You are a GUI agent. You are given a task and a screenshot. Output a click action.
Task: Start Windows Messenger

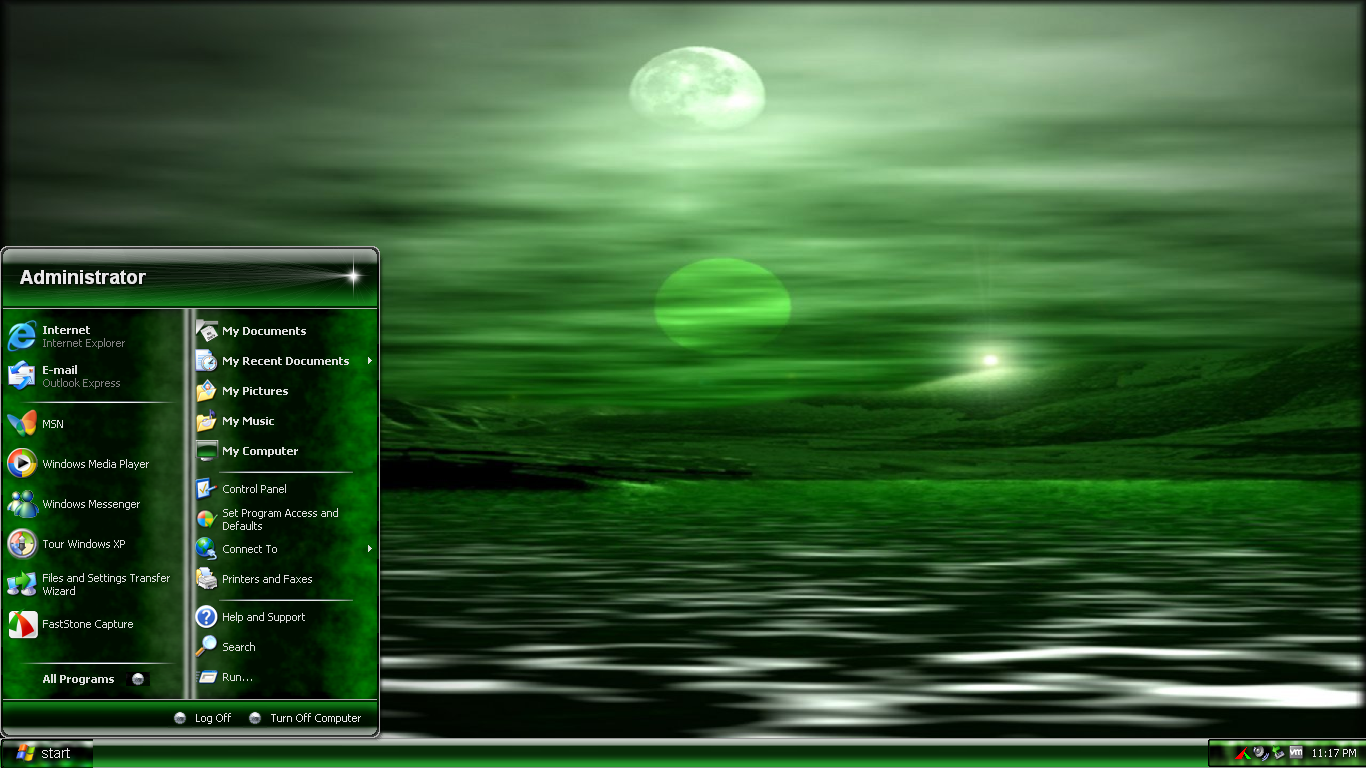tap(90, 504)
